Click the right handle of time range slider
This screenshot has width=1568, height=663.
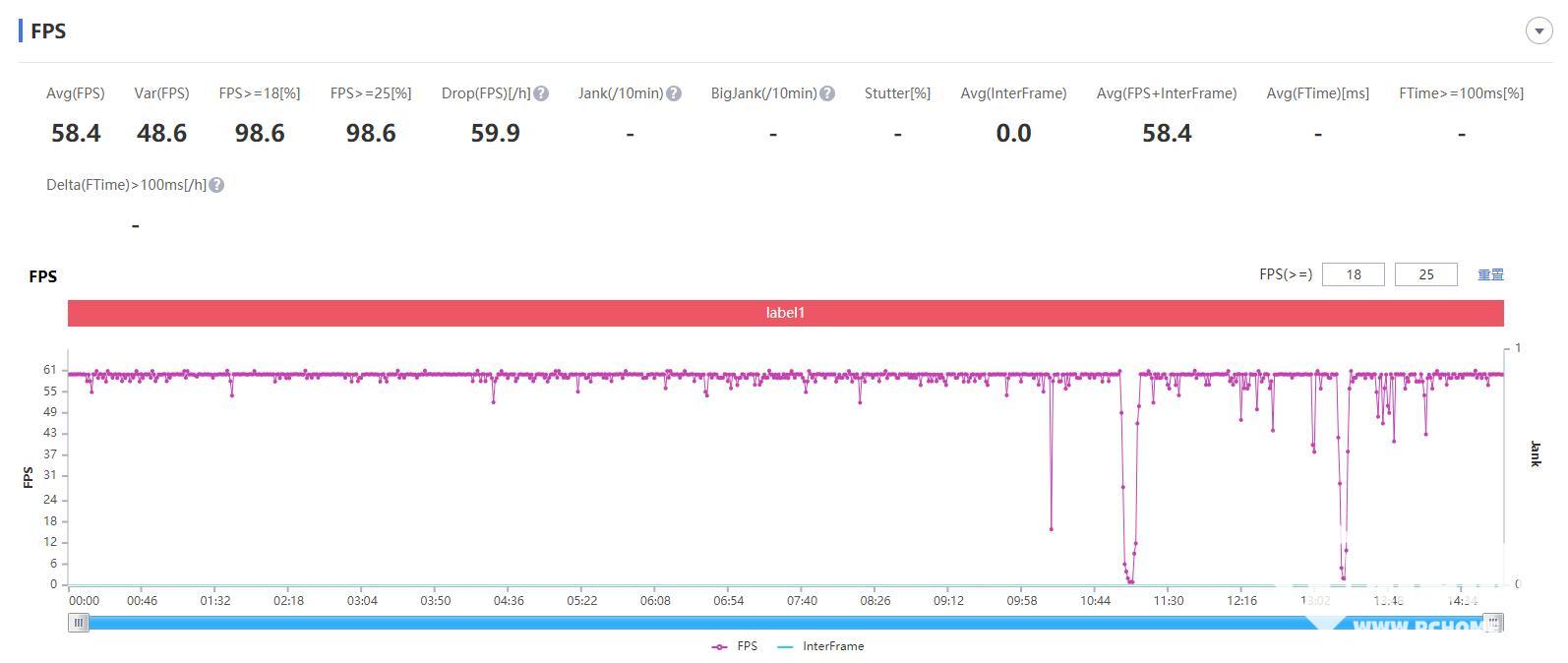(1493, 622)
